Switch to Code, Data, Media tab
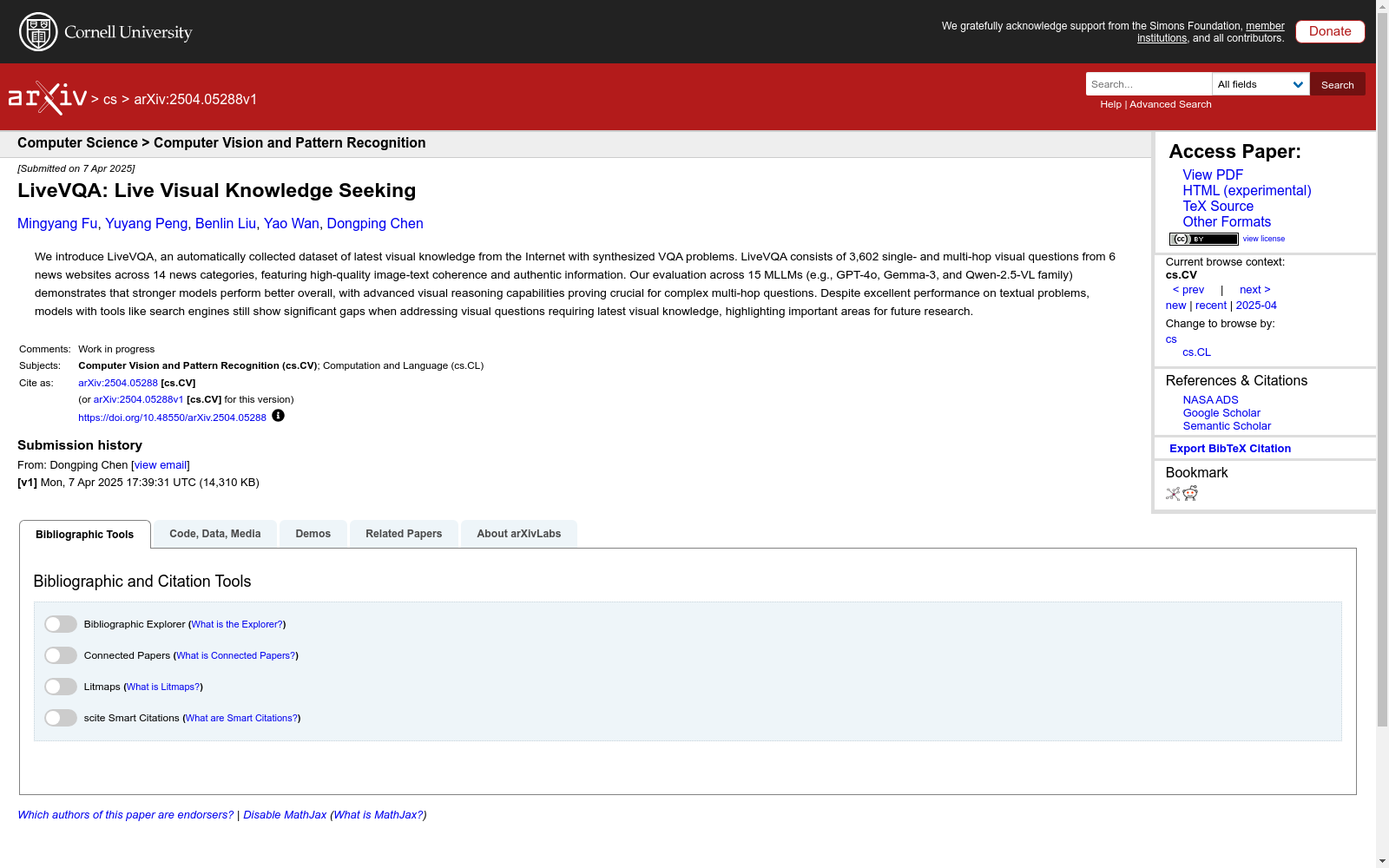 [215, 534]
